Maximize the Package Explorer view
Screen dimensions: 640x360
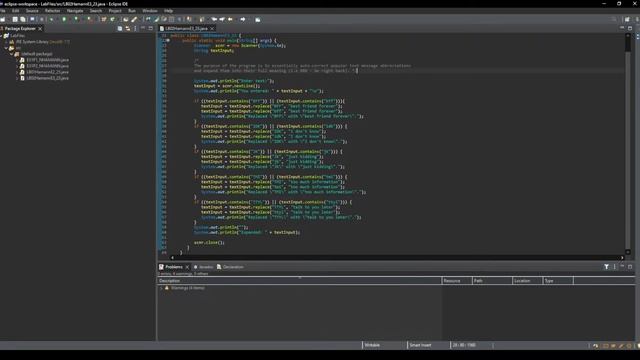tap(151, 28)
